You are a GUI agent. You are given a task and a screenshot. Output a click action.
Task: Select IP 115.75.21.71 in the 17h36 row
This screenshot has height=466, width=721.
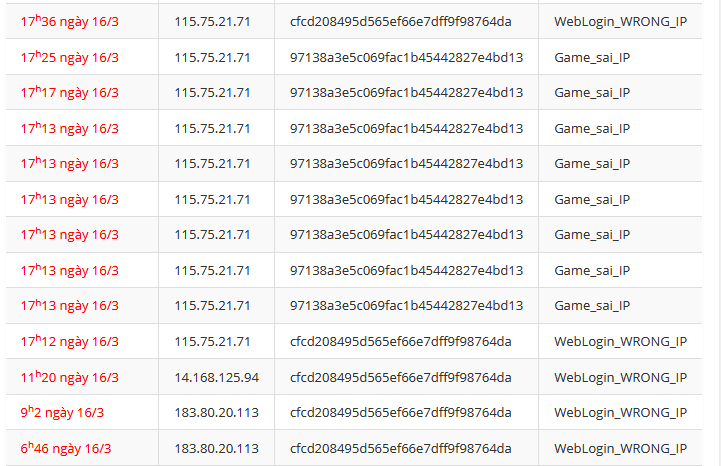pyautogui.click(x=212, y=21)
